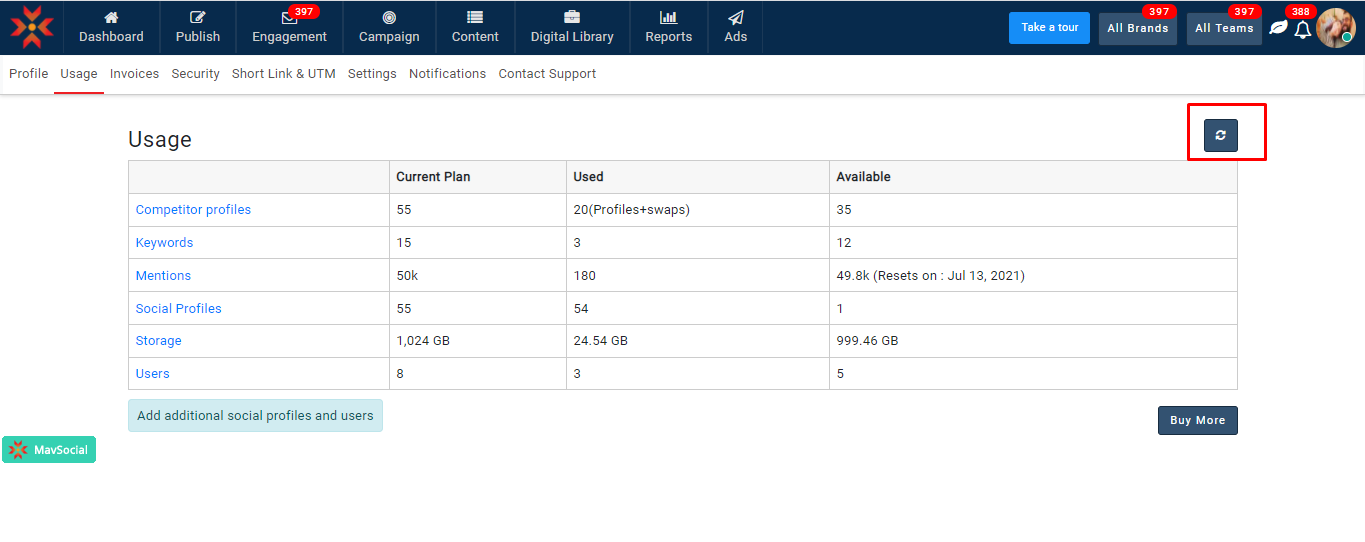Image resolution: width=1365 pixels, height=542 pixels.
Task: Switch to the Short Link & UTM tab
Action: (283, 74)
